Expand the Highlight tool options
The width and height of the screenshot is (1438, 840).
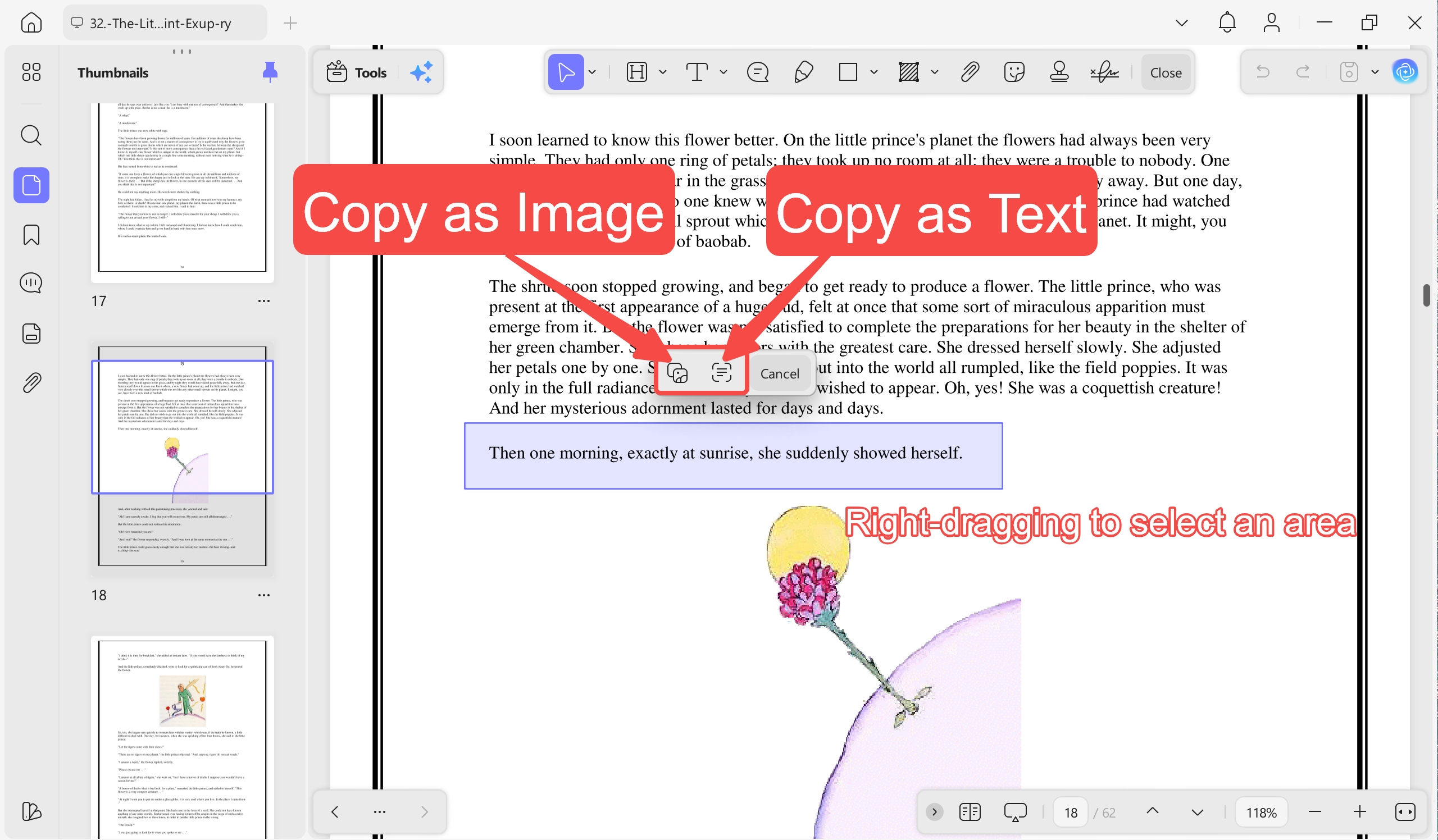[662, 72]
